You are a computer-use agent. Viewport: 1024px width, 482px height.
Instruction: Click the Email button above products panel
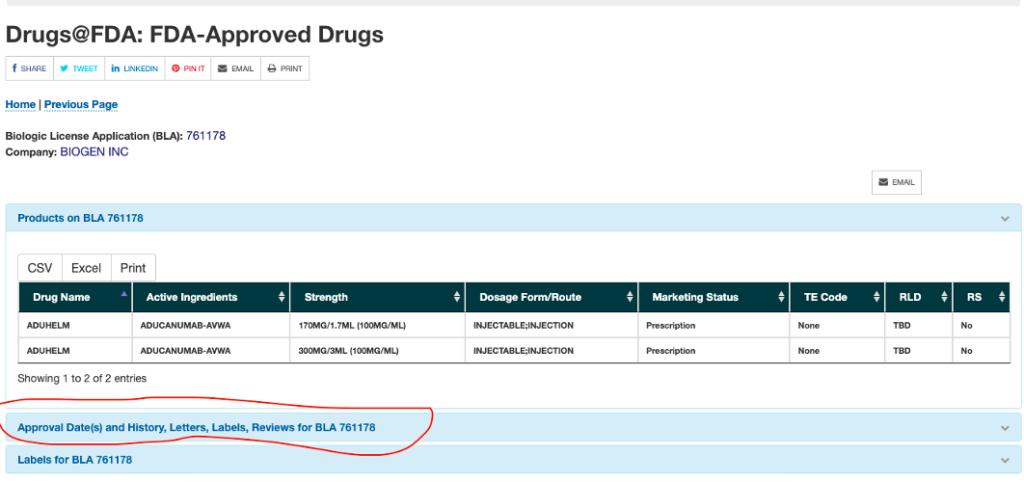click(x=897, y=182)
